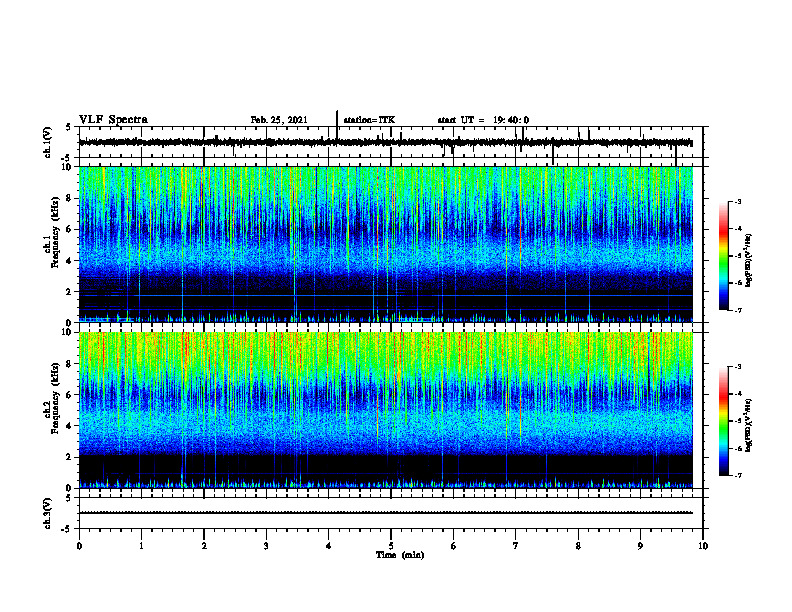Click the "5" volt tick of ch.1(V) axis
The height and width of the screenshot is (612, 792).
(70, 128)
